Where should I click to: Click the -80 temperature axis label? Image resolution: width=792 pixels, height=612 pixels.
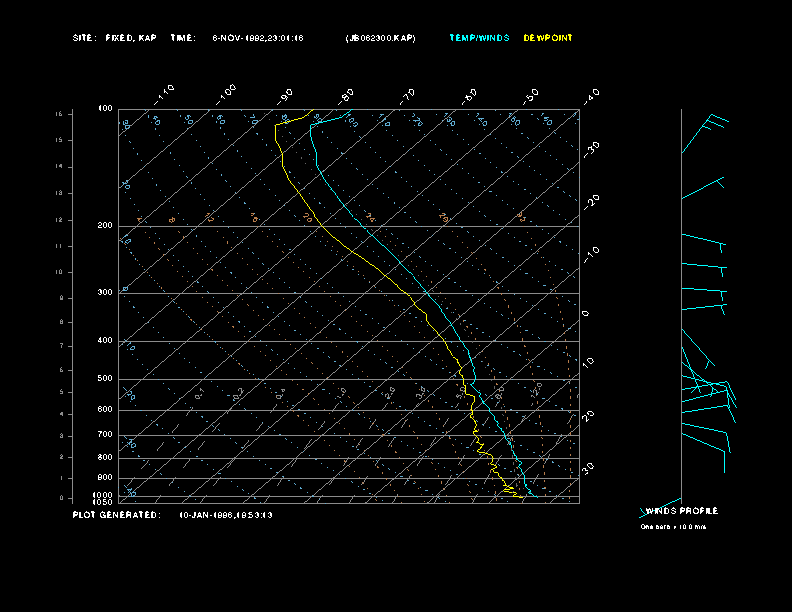(347, 96)
